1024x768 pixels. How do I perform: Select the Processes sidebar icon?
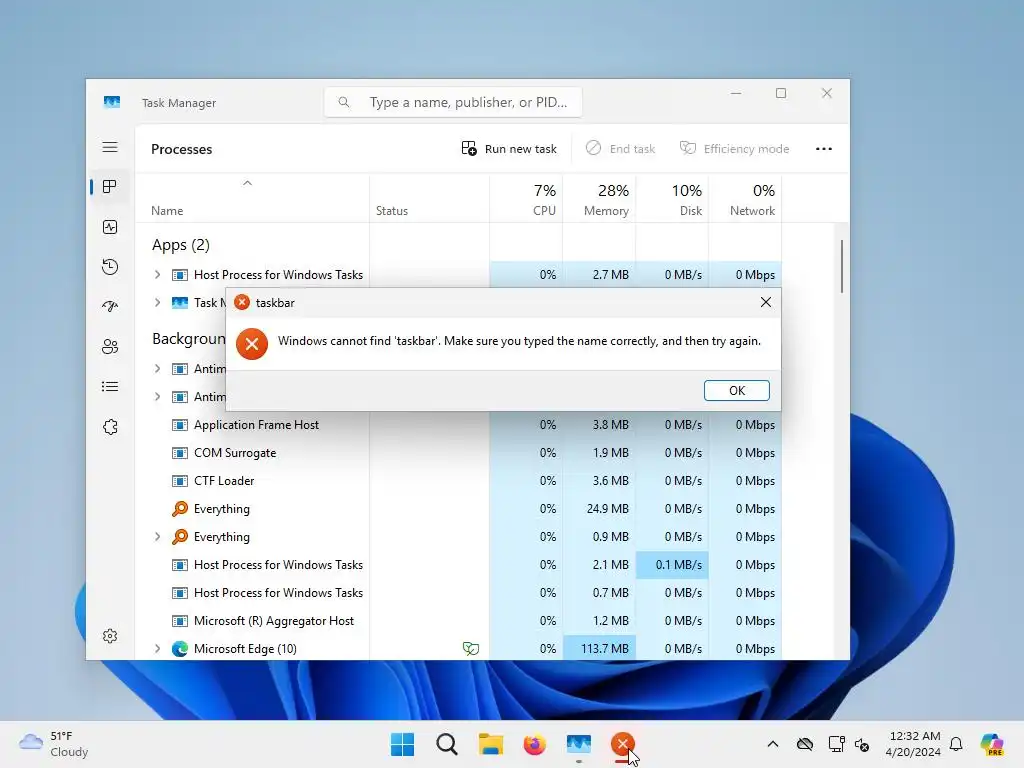110,187
